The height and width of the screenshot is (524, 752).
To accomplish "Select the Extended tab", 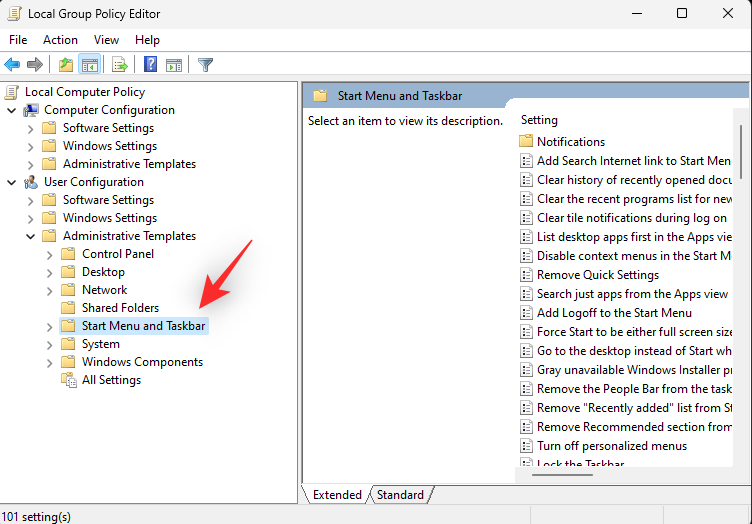I will 337,494.
